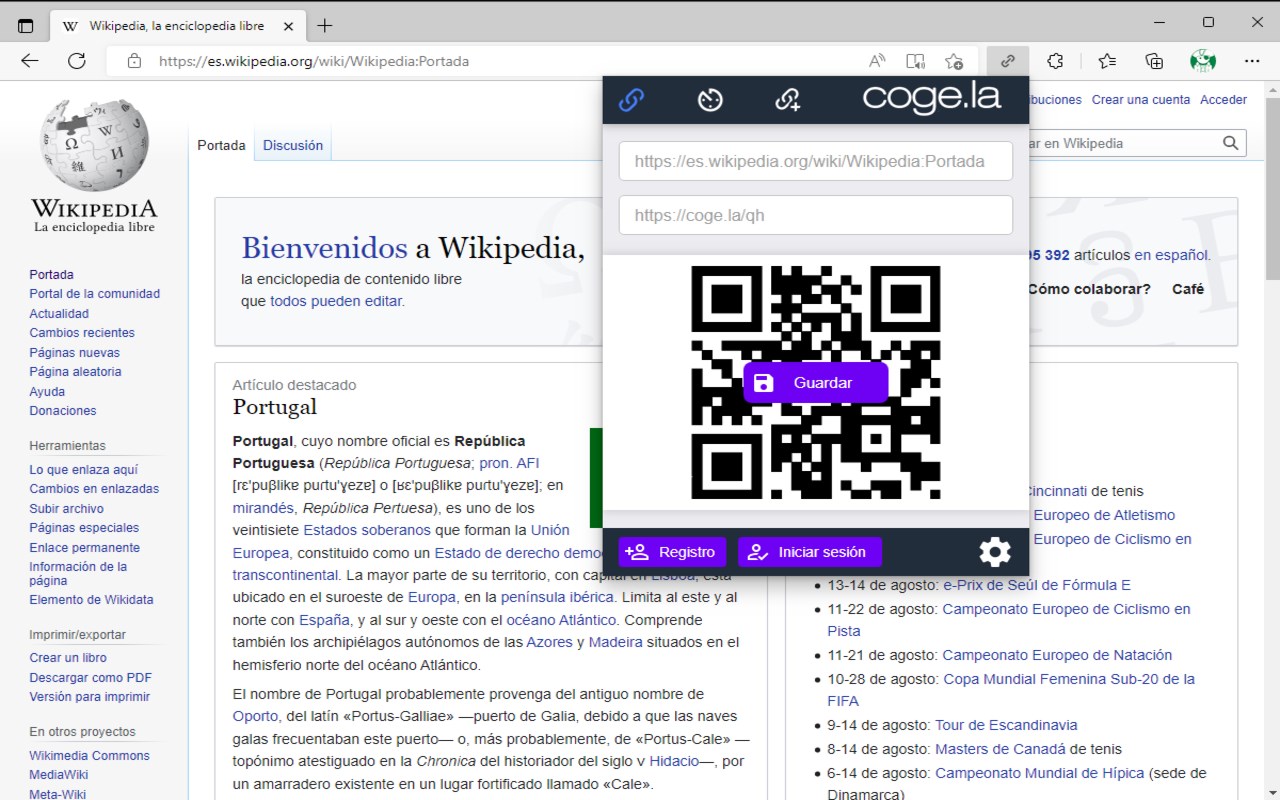Open the browser profile avatar
This screenshot has width=1280, height=800.
click(x=1203, y=61)
